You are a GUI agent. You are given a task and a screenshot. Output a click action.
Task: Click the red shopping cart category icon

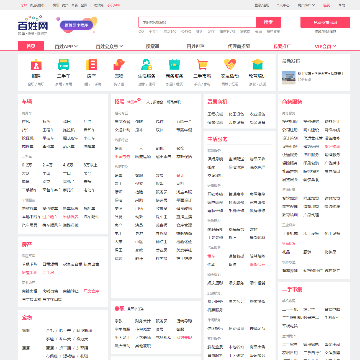tap(202, 64)
